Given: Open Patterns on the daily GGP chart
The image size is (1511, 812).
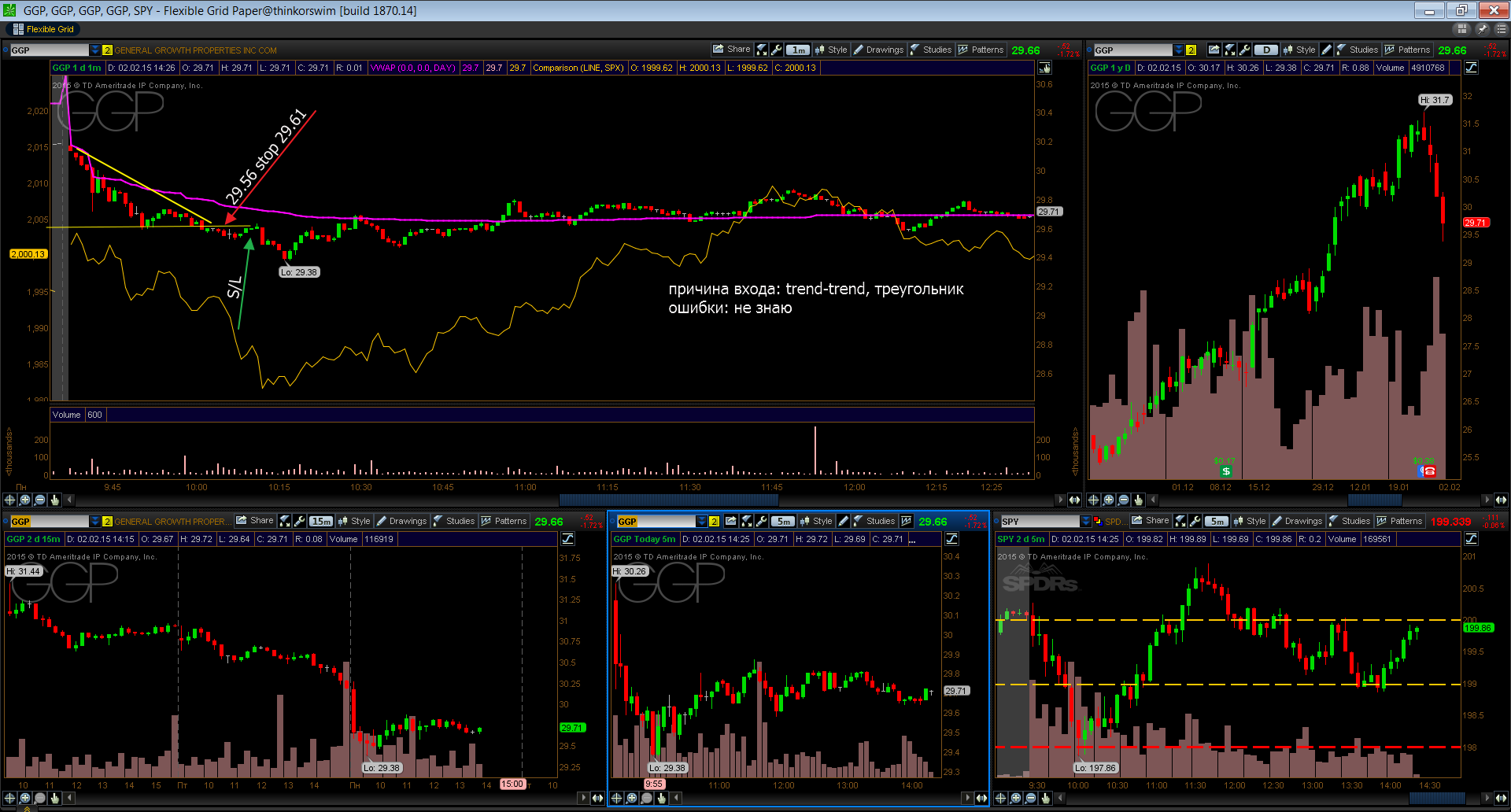Looking at the screenshot, I should point(1407,50).
